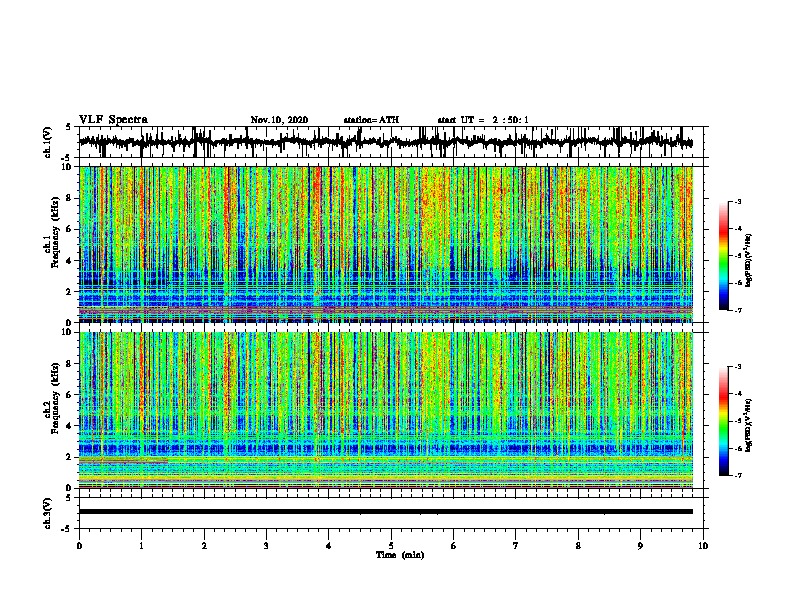The width and height of the screenshot is (792, 612).
Task: Click time axis tick label '8'
Action: [x=578, y=546]
